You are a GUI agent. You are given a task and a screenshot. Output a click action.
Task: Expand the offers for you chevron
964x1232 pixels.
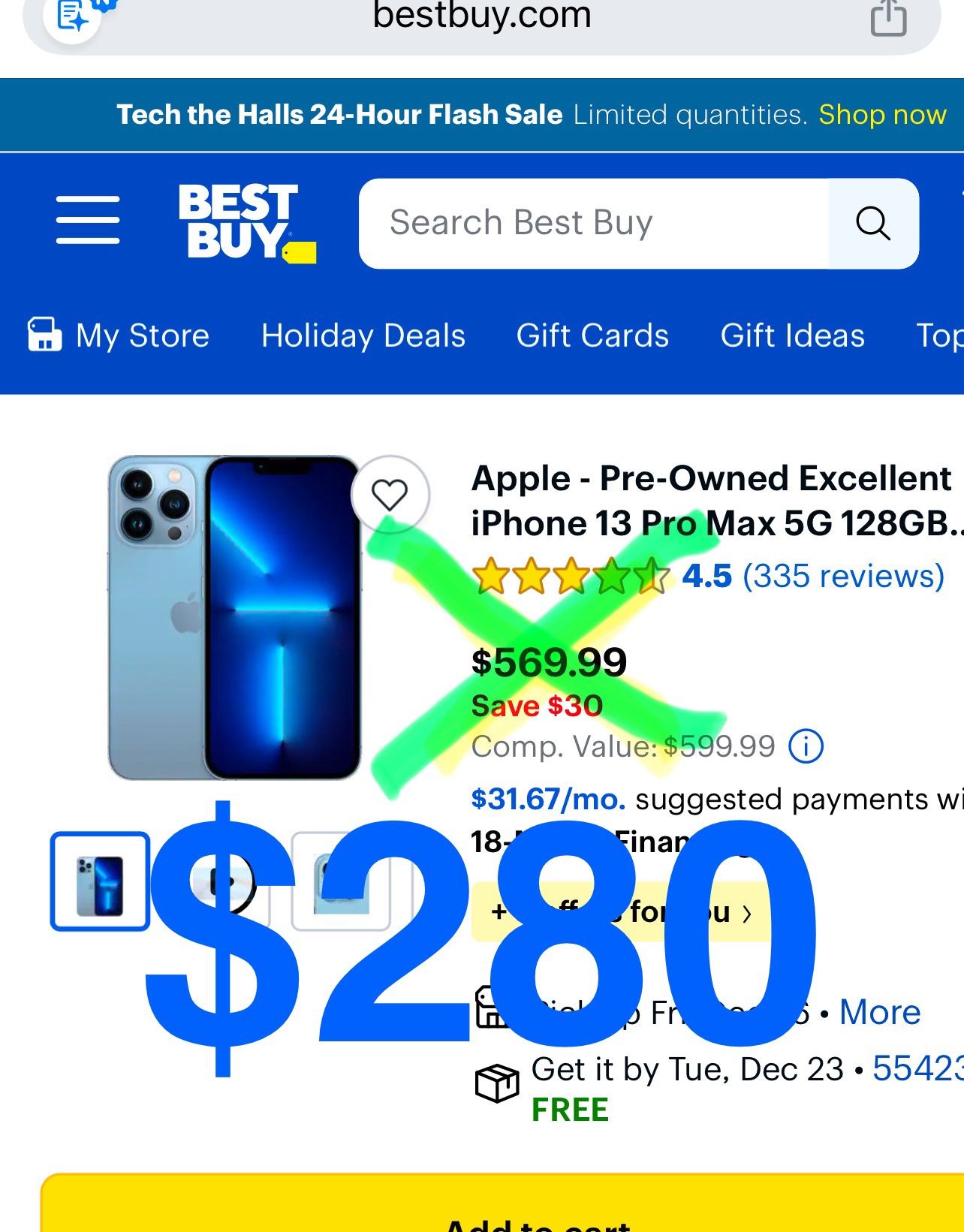tap(747, 914)
